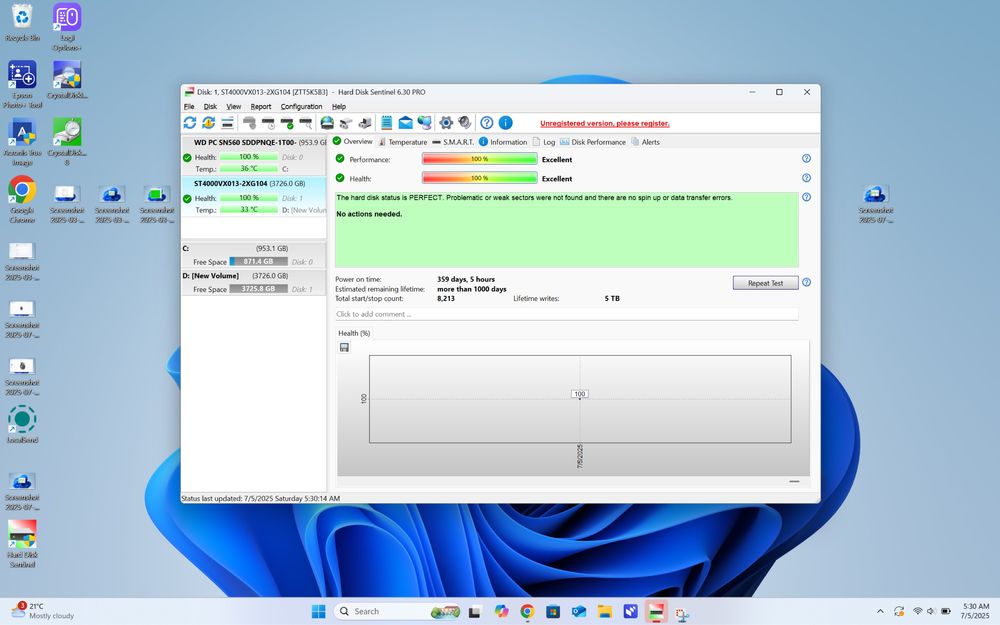Select the ST4000VX013-2XG104 disk entry

(x=254, y=196)
